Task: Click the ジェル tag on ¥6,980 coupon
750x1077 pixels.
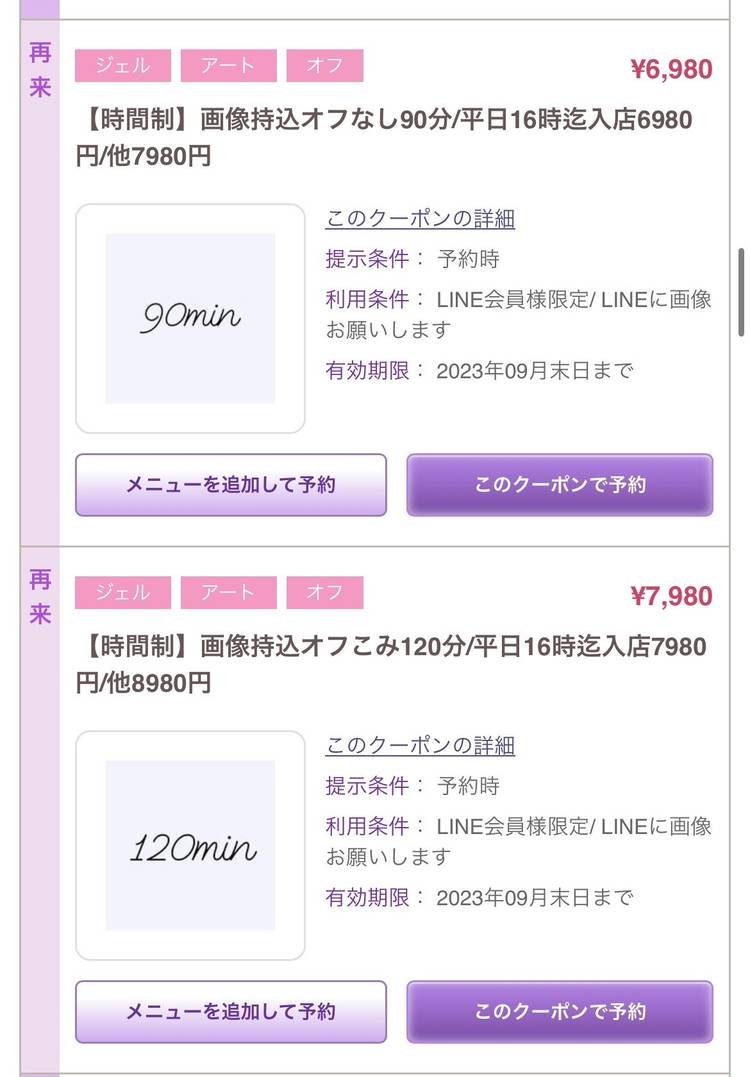Action: pos(123,66)
